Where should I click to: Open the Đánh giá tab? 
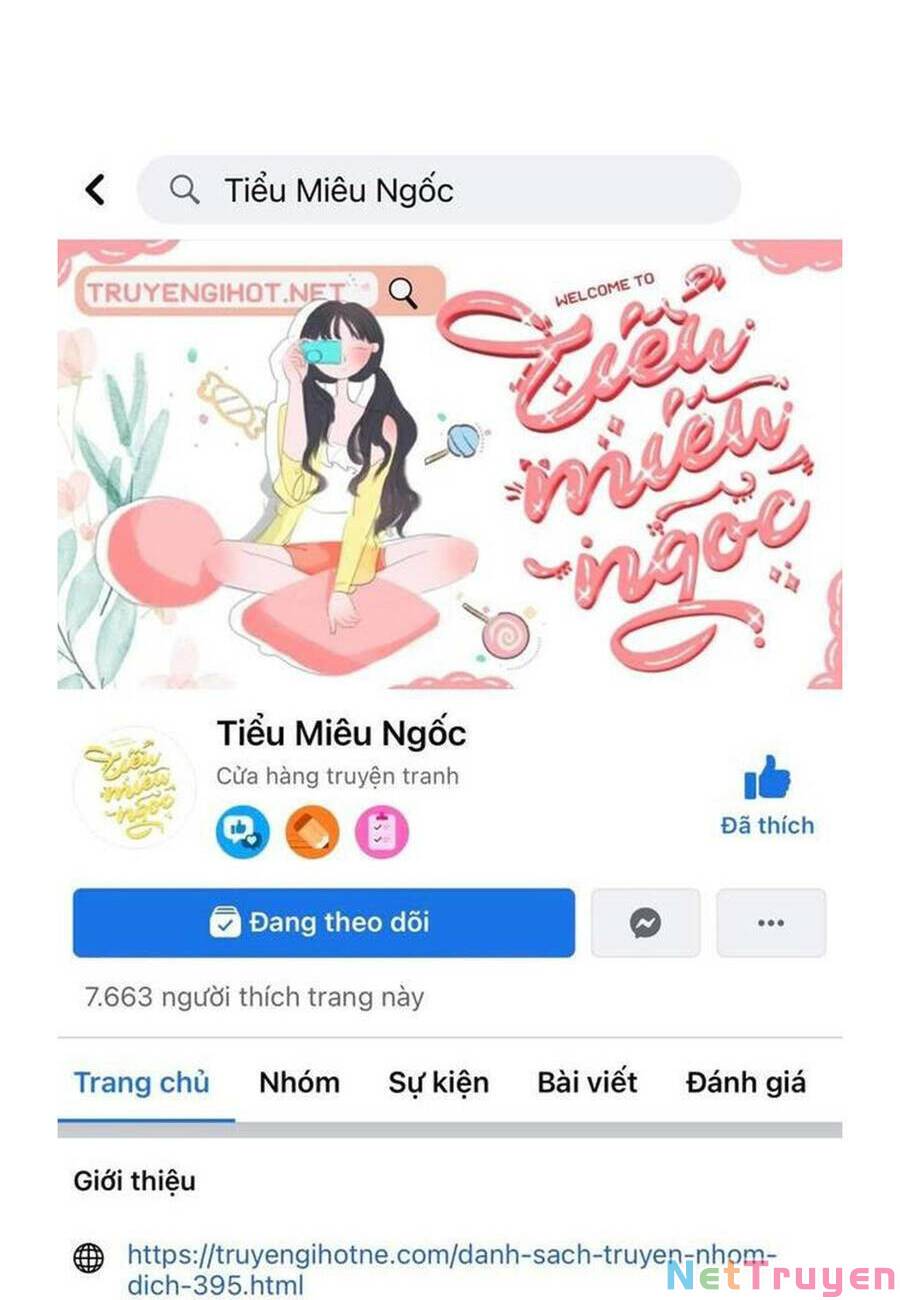pyautogui.click(x=746, y=1083)
